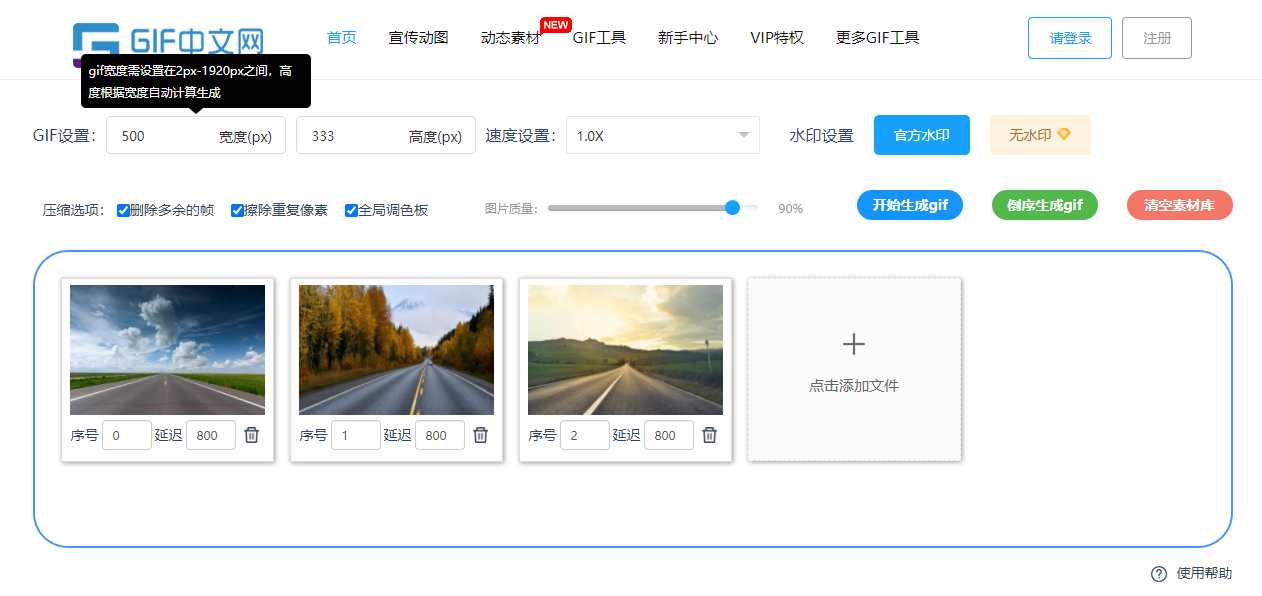
Task: Click the plus icon to add files
Action: coord(853,345)
